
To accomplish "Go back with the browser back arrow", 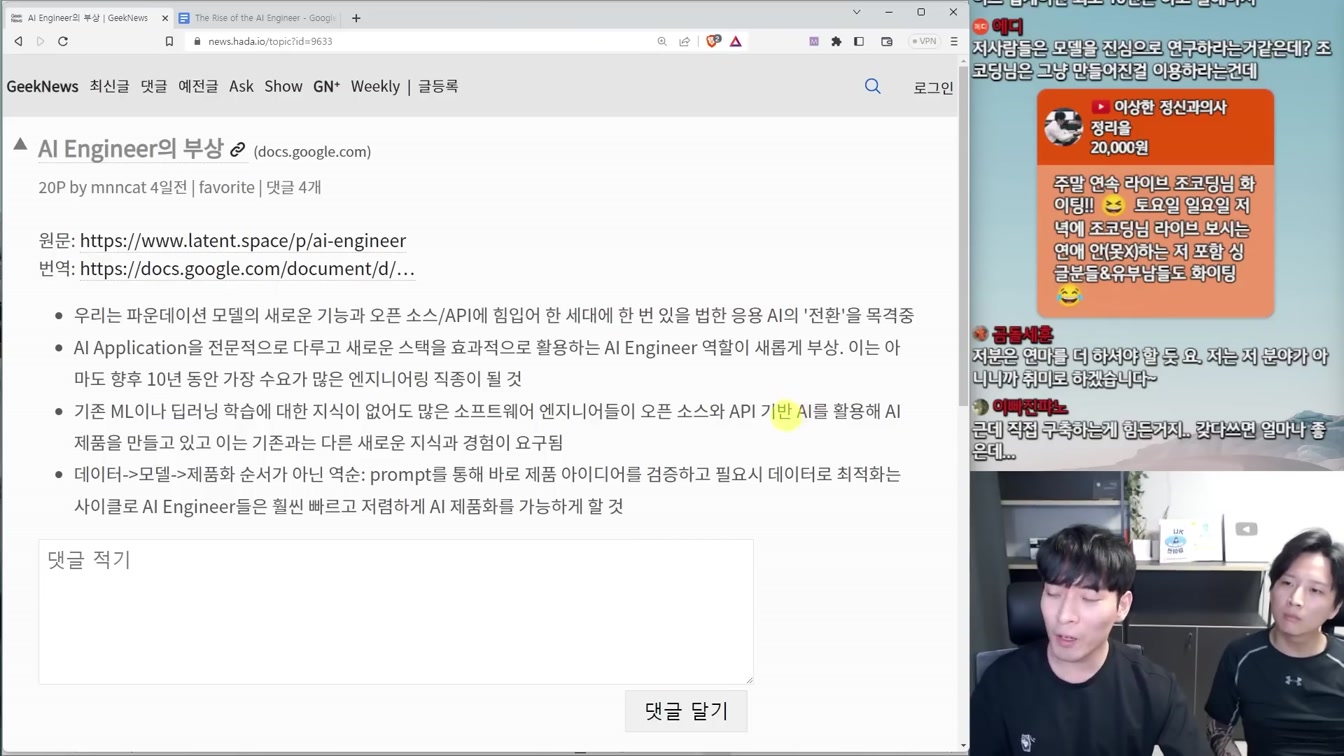I will (x=18, y=41).
